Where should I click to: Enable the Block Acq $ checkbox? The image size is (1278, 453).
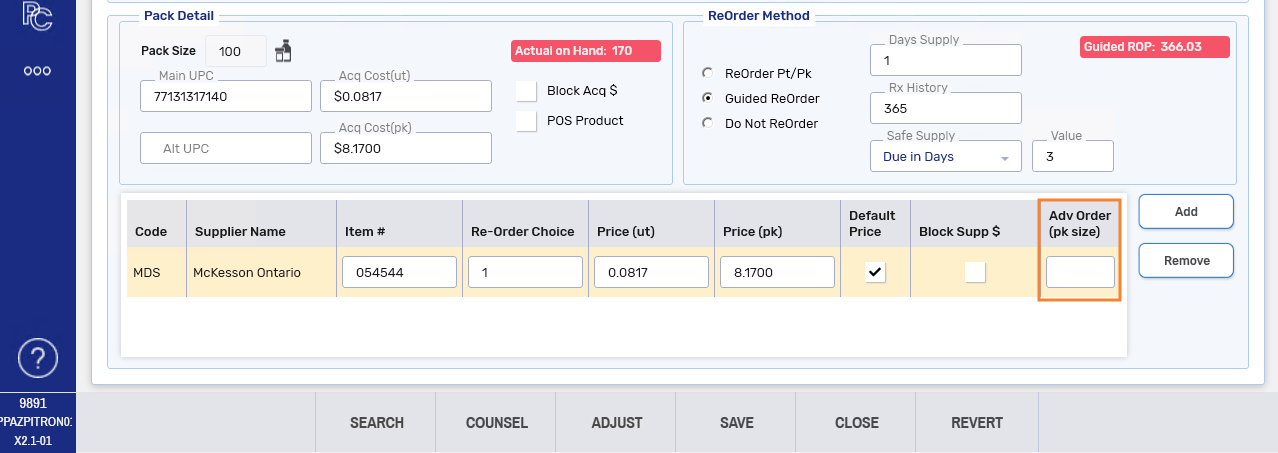coord(527,91)
